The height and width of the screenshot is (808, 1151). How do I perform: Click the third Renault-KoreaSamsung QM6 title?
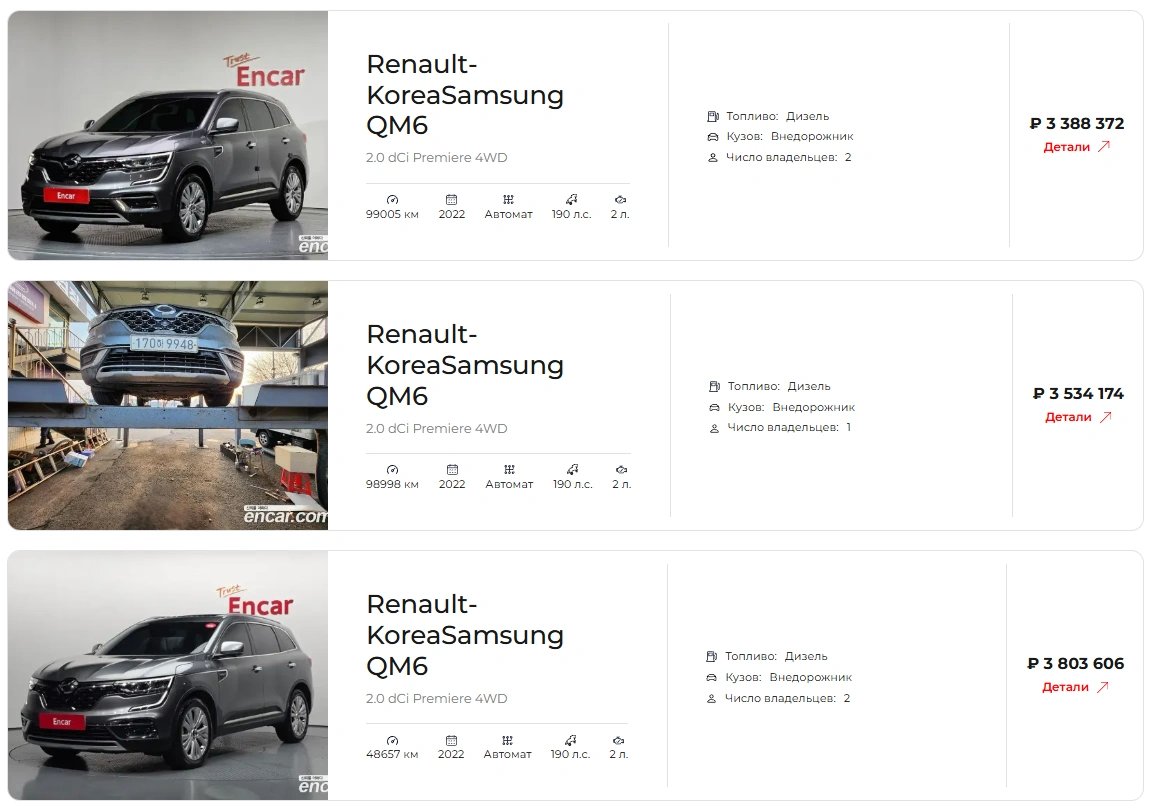465,635
